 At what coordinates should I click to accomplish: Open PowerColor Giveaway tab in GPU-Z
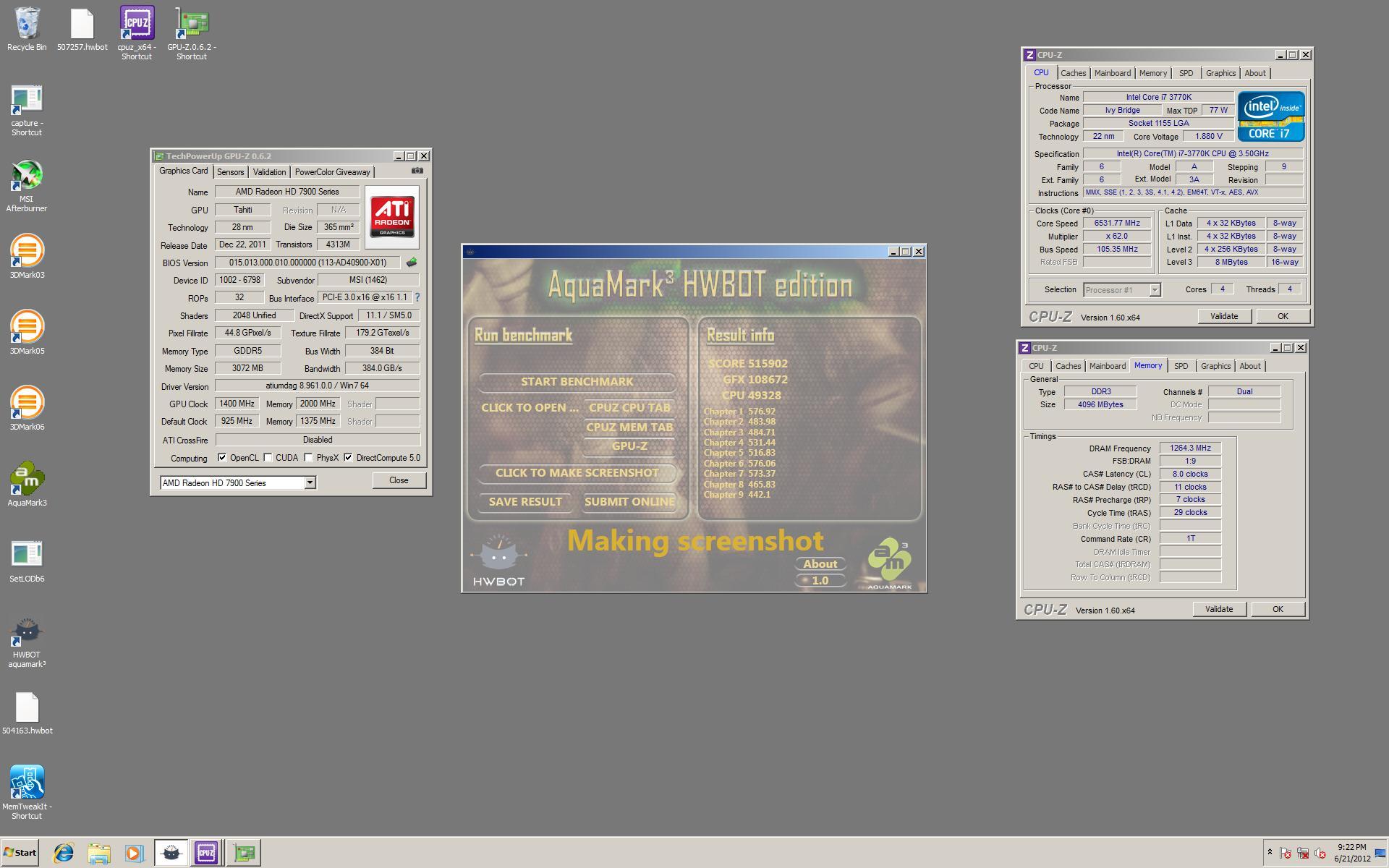click(332, 172)
